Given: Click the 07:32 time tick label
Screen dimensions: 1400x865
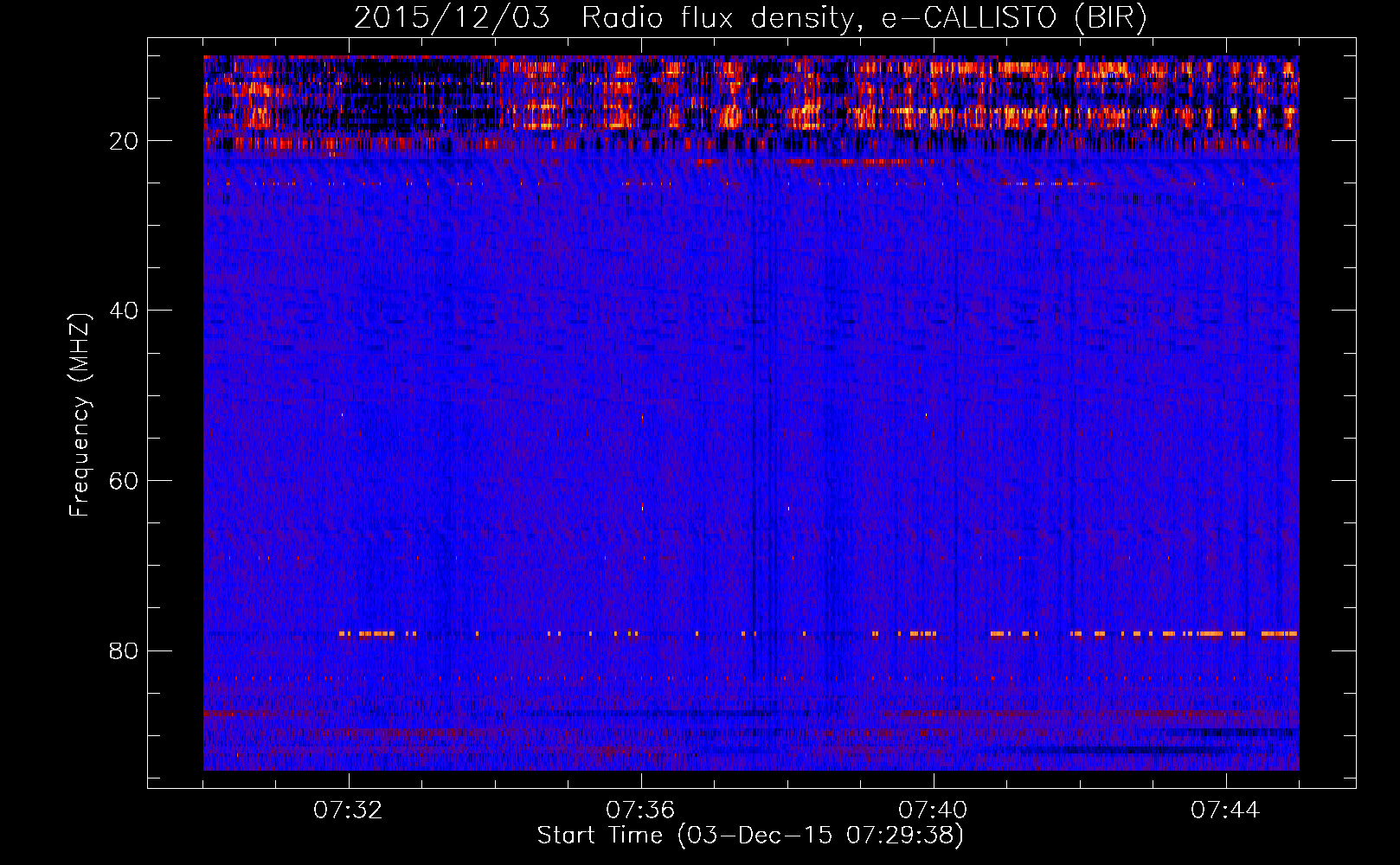Looking at the screenshot, I should click(348, 811).
